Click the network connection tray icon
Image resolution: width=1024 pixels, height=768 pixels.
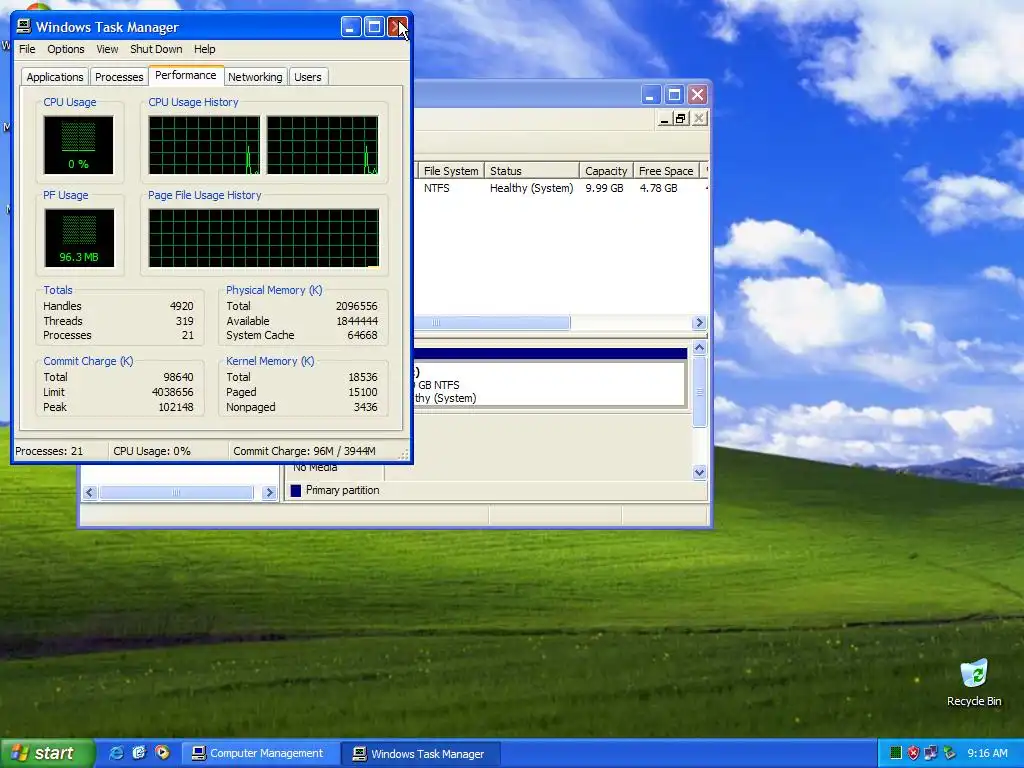pos(931,753)
